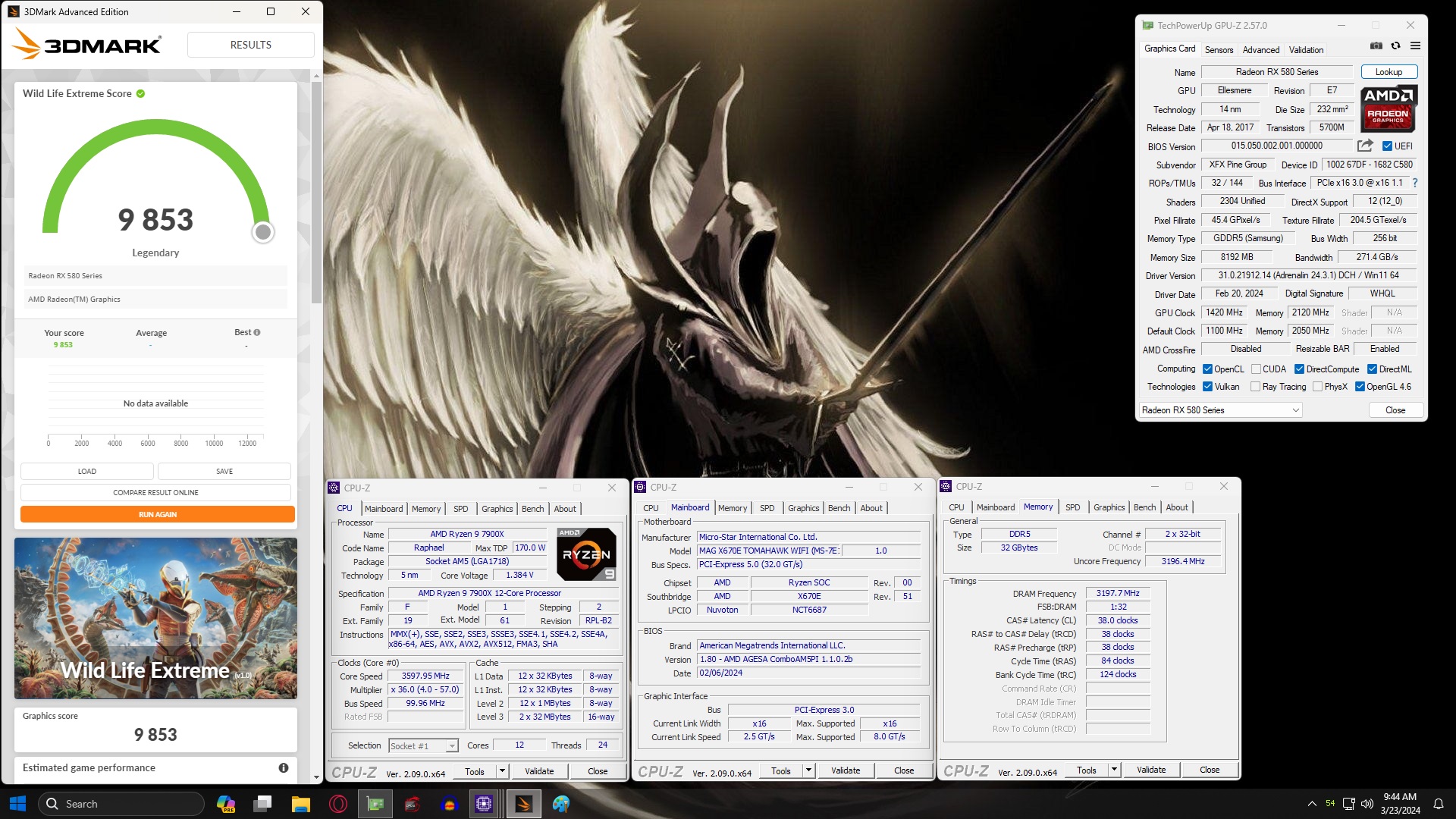This screenshot has width=1456, height=819.
Task: Click estimated game performance info icon
Action: (x=284, y=767)
